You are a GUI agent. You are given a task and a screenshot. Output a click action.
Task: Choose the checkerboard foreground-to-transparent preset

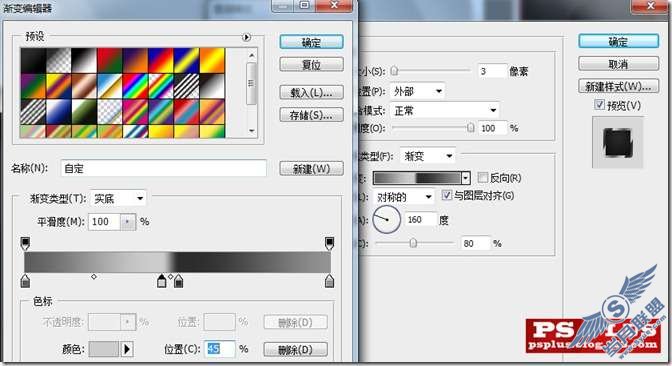[x=58, y=60]
